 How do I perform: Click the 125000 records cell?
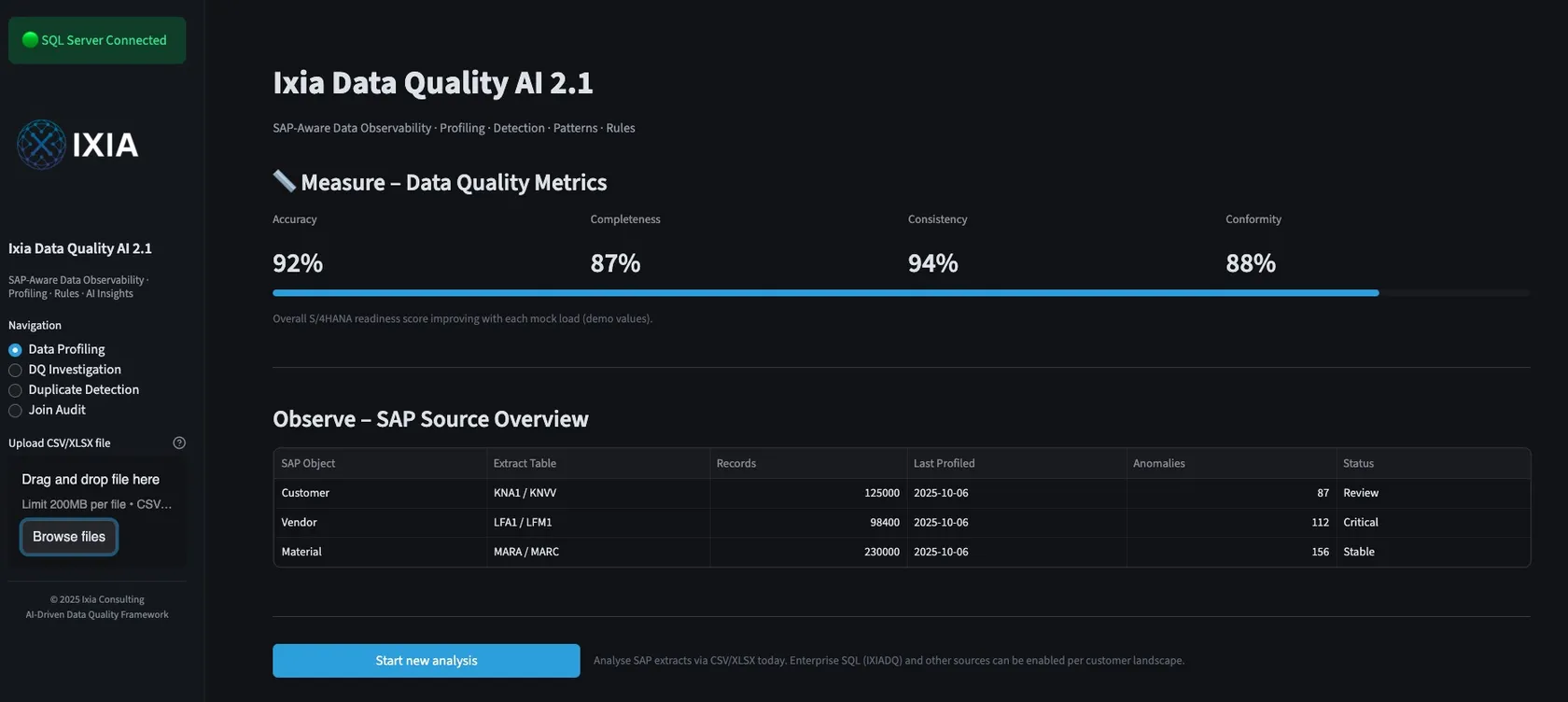click(x=808, y=493)
